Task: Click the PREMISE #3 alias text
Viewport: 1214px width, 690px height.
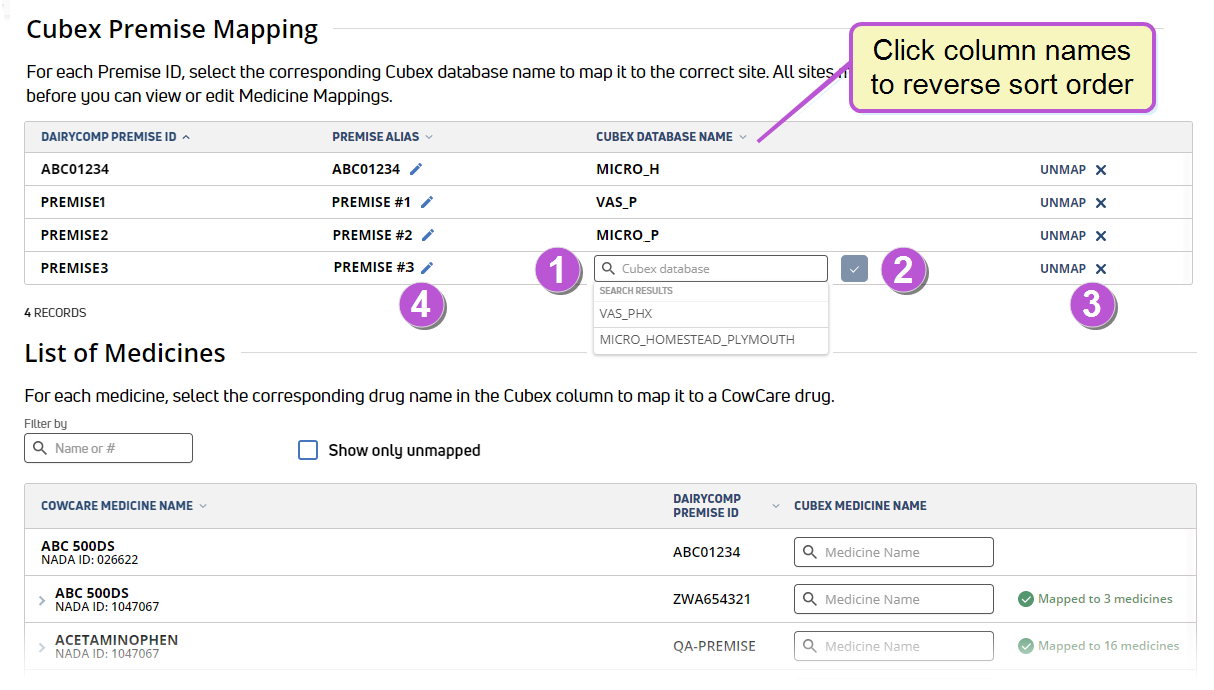Action: click(x=374, y=267)
